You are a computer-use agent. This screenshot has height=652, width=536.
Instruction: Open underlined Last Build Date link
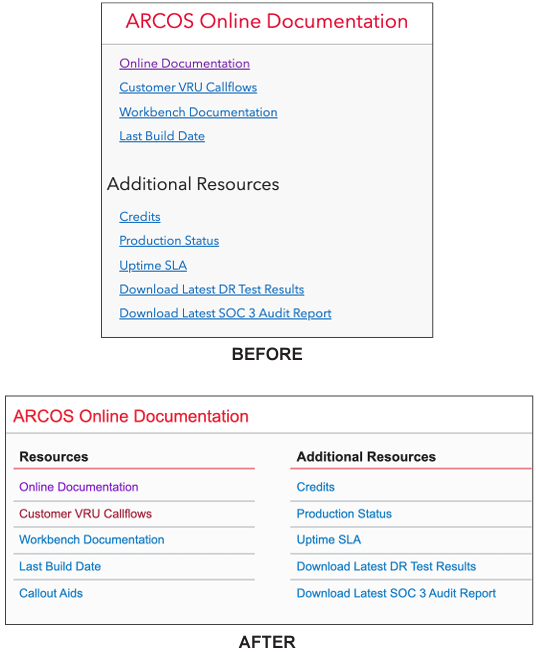162,136
